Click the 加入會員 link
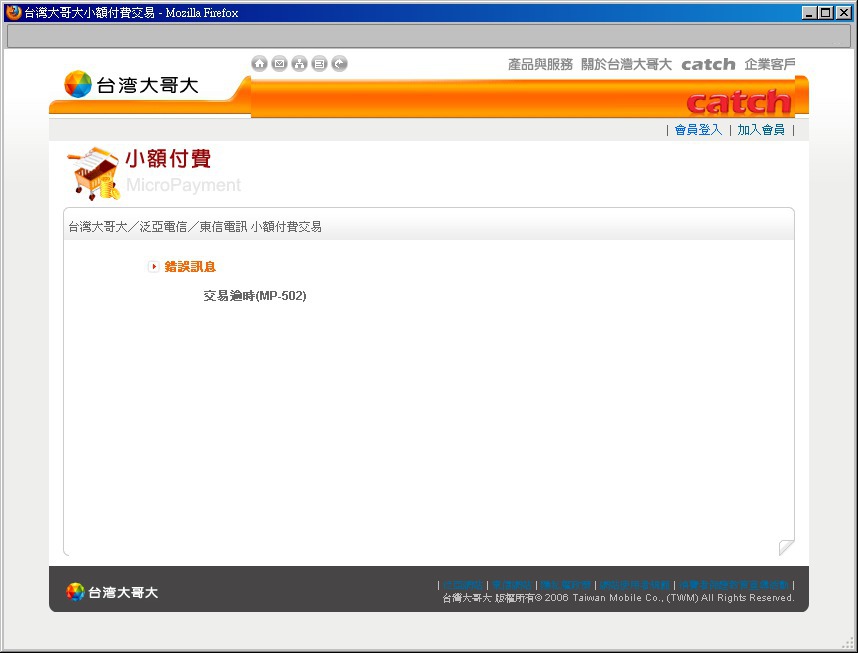Screen dimensions: 858x653 pyautogui.click(x=761, y=130)
